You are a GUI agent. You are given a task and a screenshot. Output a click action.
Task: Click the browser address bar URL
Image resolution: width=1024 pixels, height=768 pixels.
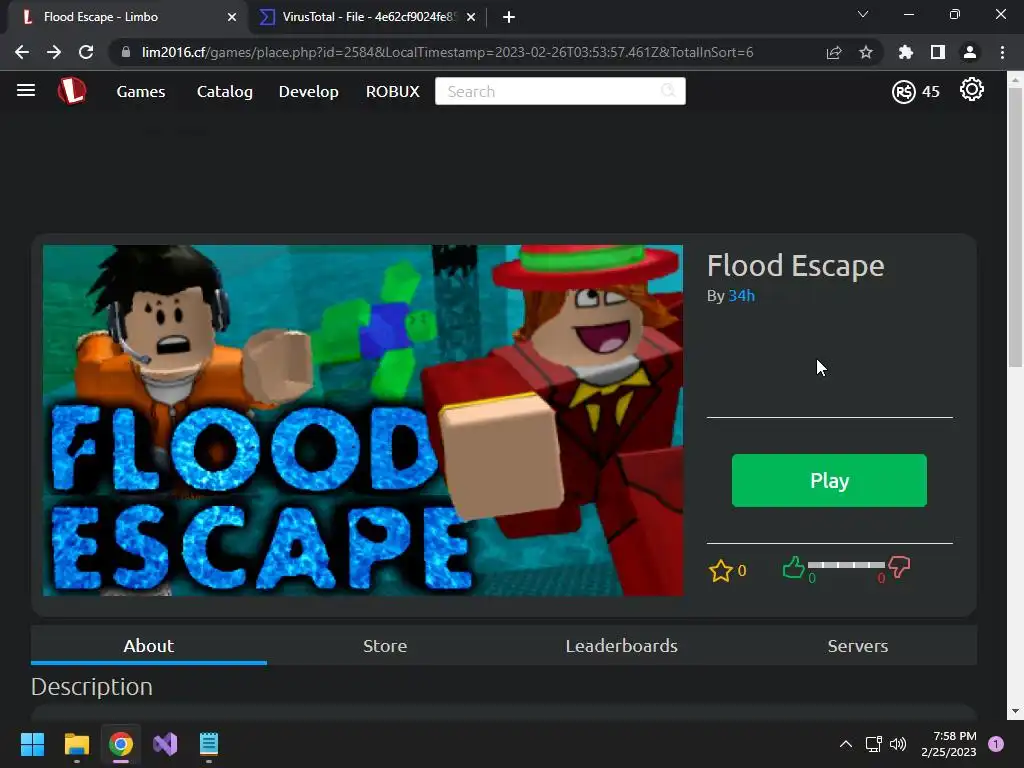click(x=447, y=52)
